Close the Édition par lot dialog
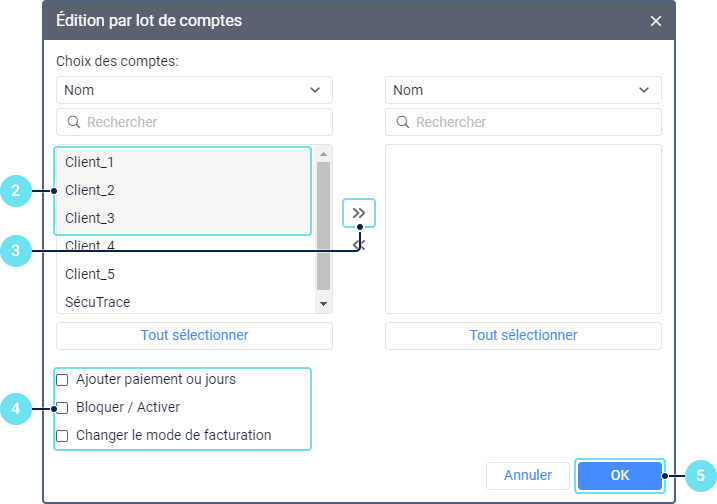The width and height of the screenshot is (717, 504). pyautogui.click(x=656, y=21)
